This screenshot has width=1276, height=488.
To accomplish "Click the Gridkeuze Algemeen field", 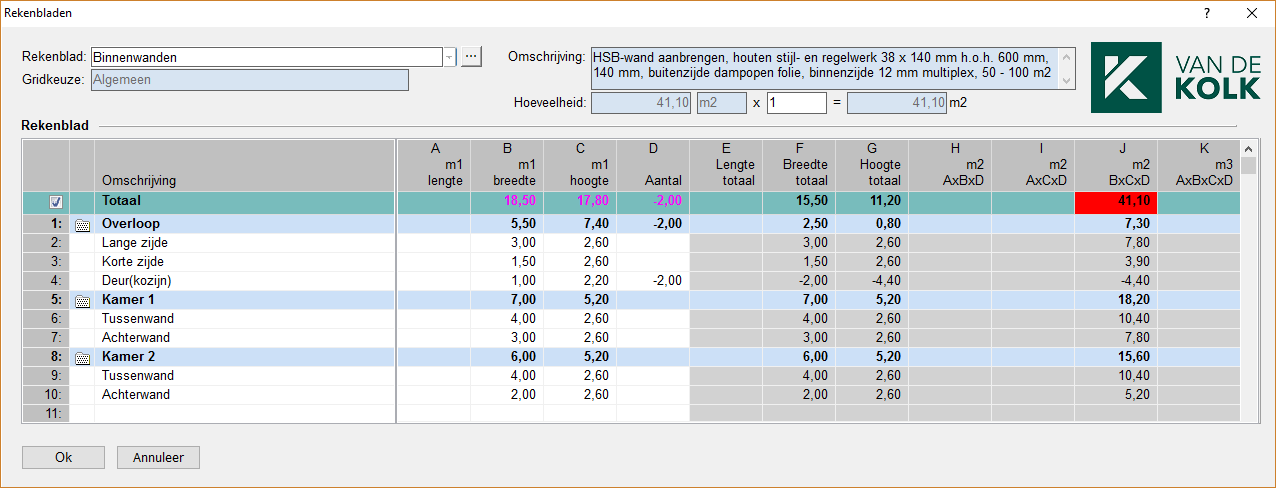I will (249, 80).
